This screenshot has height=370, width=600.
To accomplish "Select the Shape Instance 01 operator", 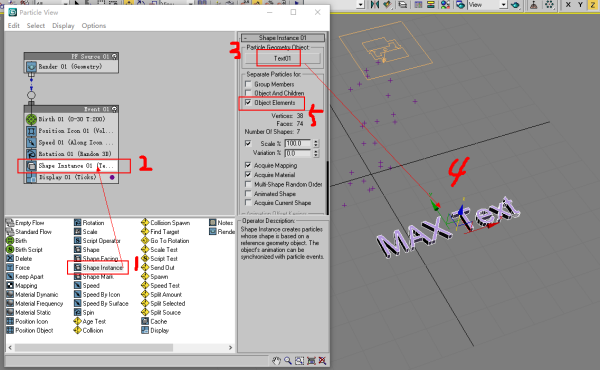I will pyautogui.click(x=71, y=166).
